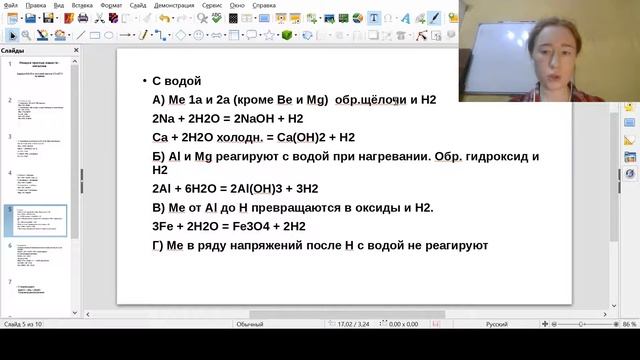The image size is (640, 360).
Task: Click the horizontal scrollbar thumb below the slide
Action: (x=347, y=314)
